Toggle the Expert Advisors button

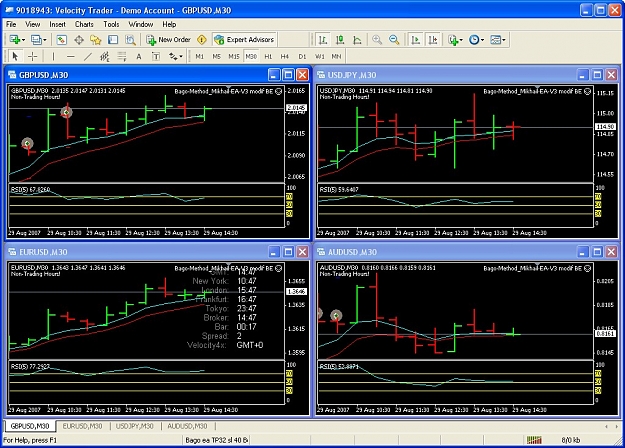244,40
